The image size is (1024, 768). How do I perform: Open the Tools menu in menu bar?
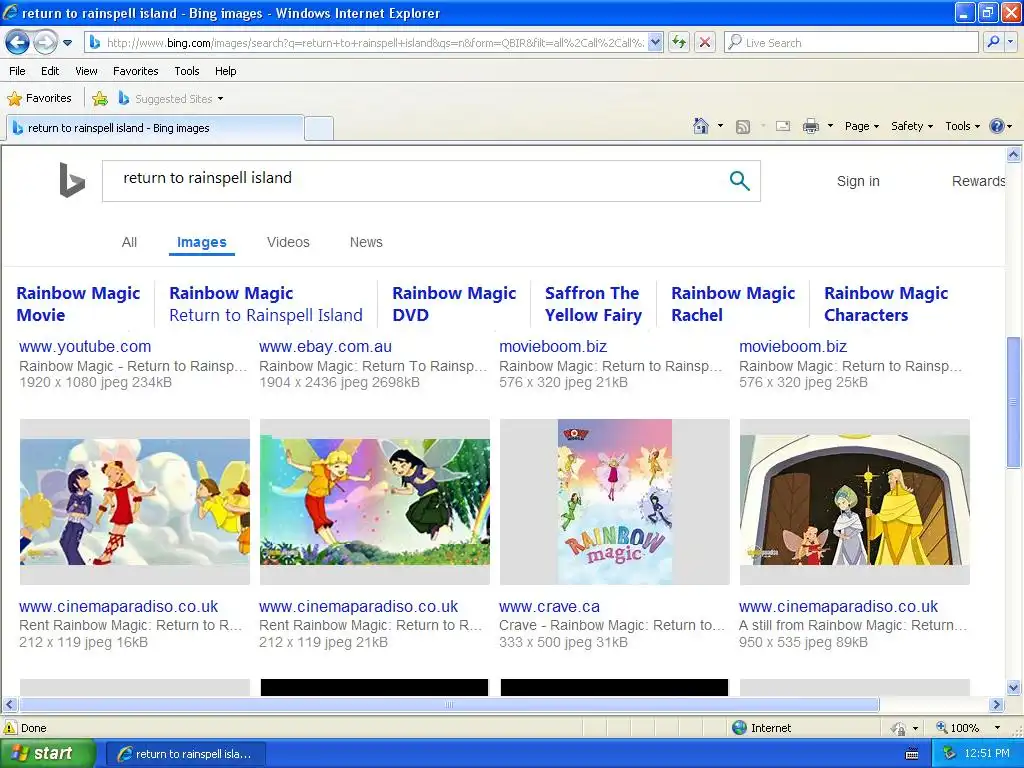[x=187, y=71]
